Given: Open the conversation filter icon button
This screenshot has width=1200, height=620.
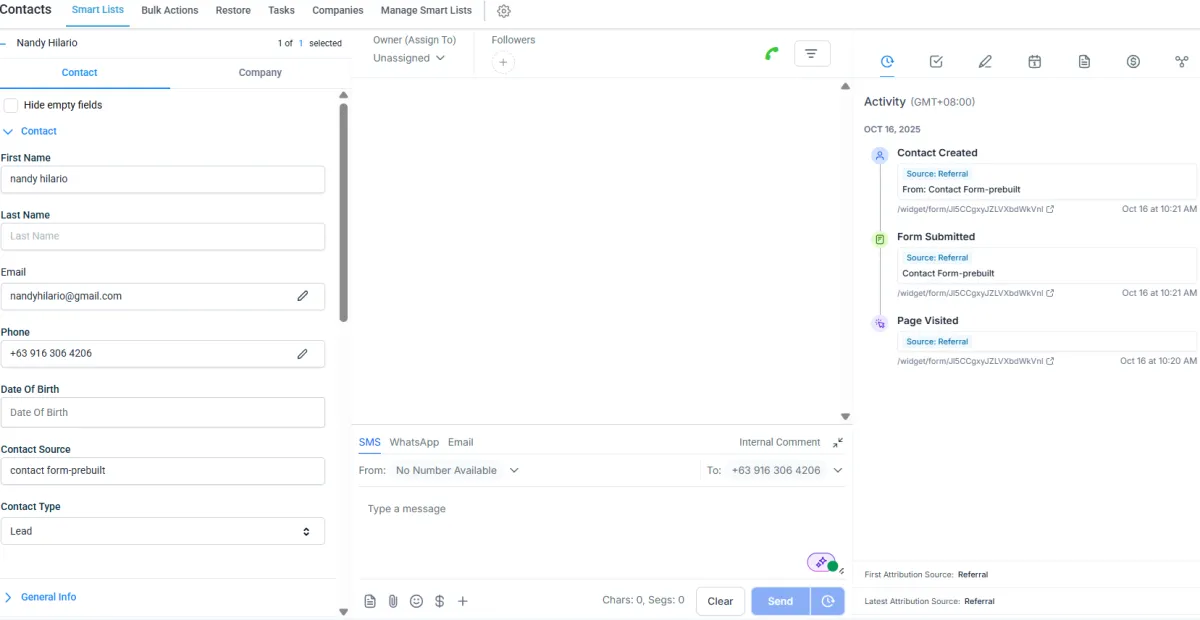Looking at the screenshot, I should [812, 54].
